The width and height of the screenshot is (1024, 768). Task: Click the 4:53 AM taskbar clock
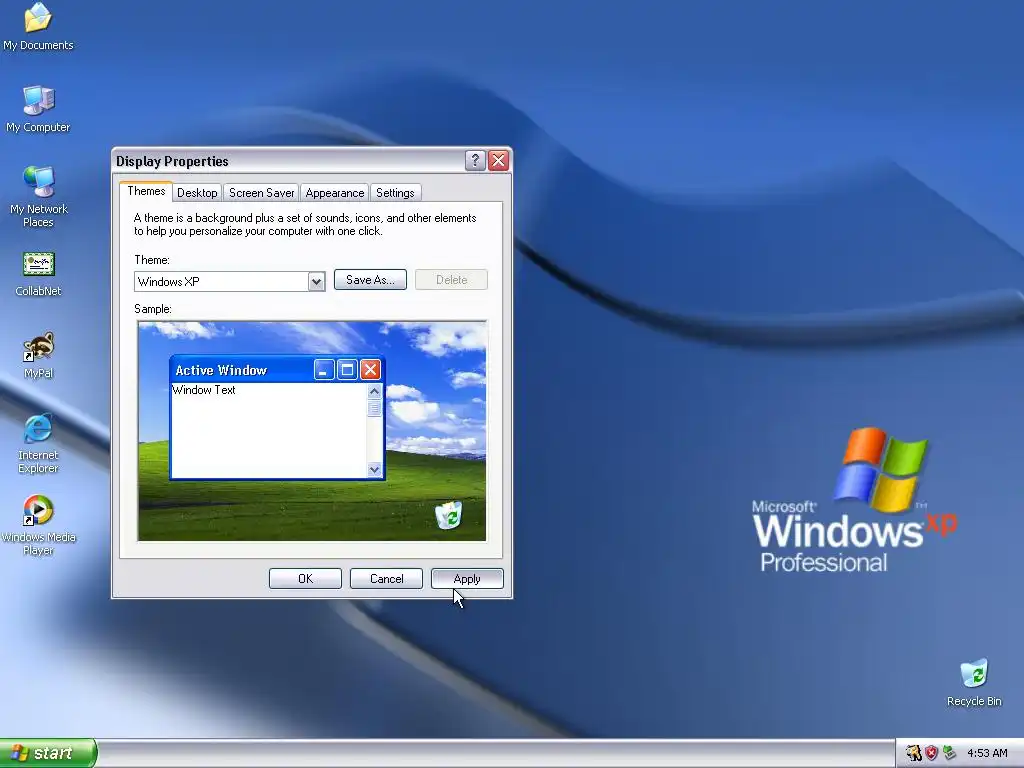(x=987, y=753)
